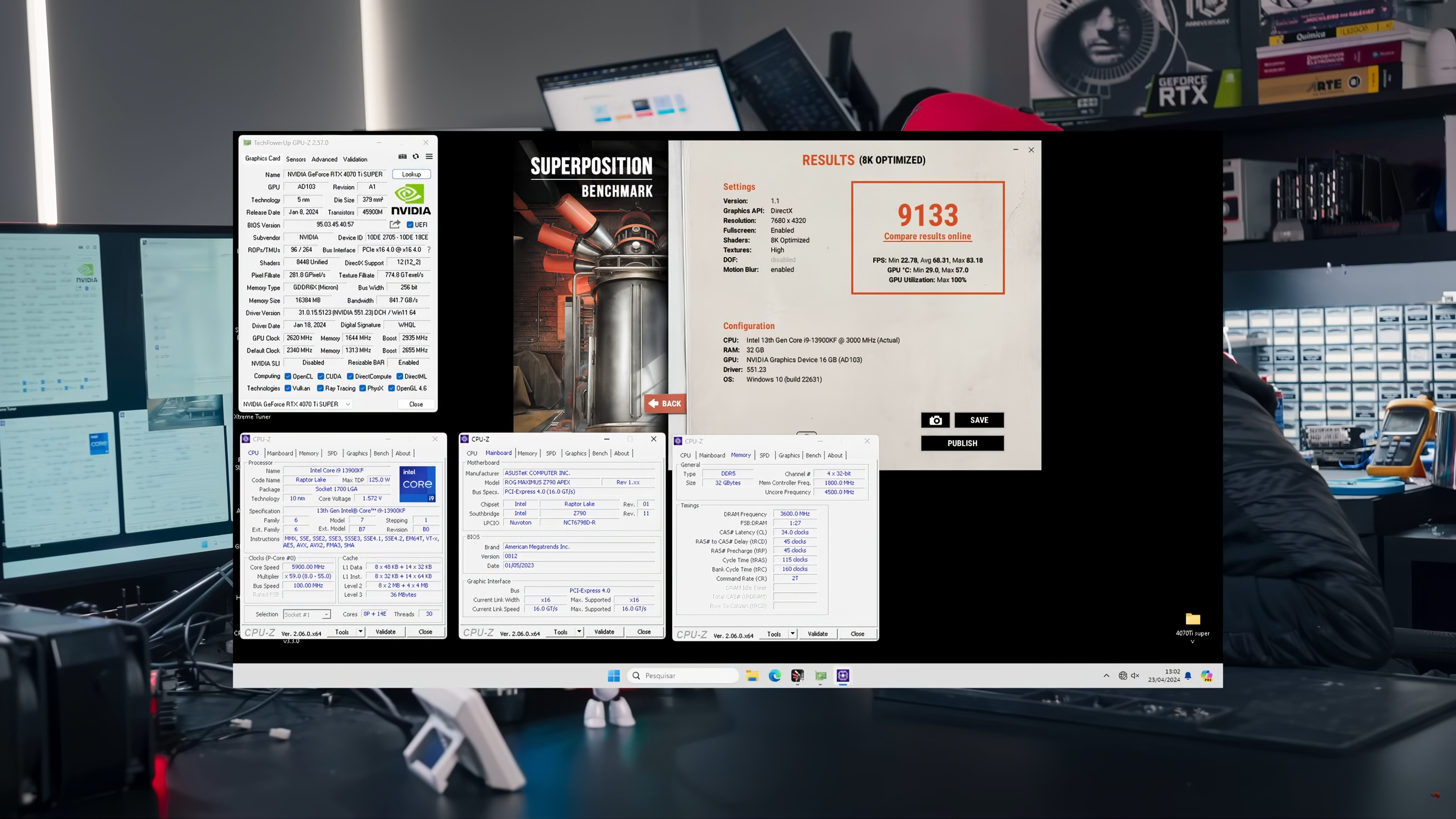Image resolution: width=1456 pixels, height=819 pixels.
Task: Toggle the UEFI checkbox
Action: click(x=410, y=225)
